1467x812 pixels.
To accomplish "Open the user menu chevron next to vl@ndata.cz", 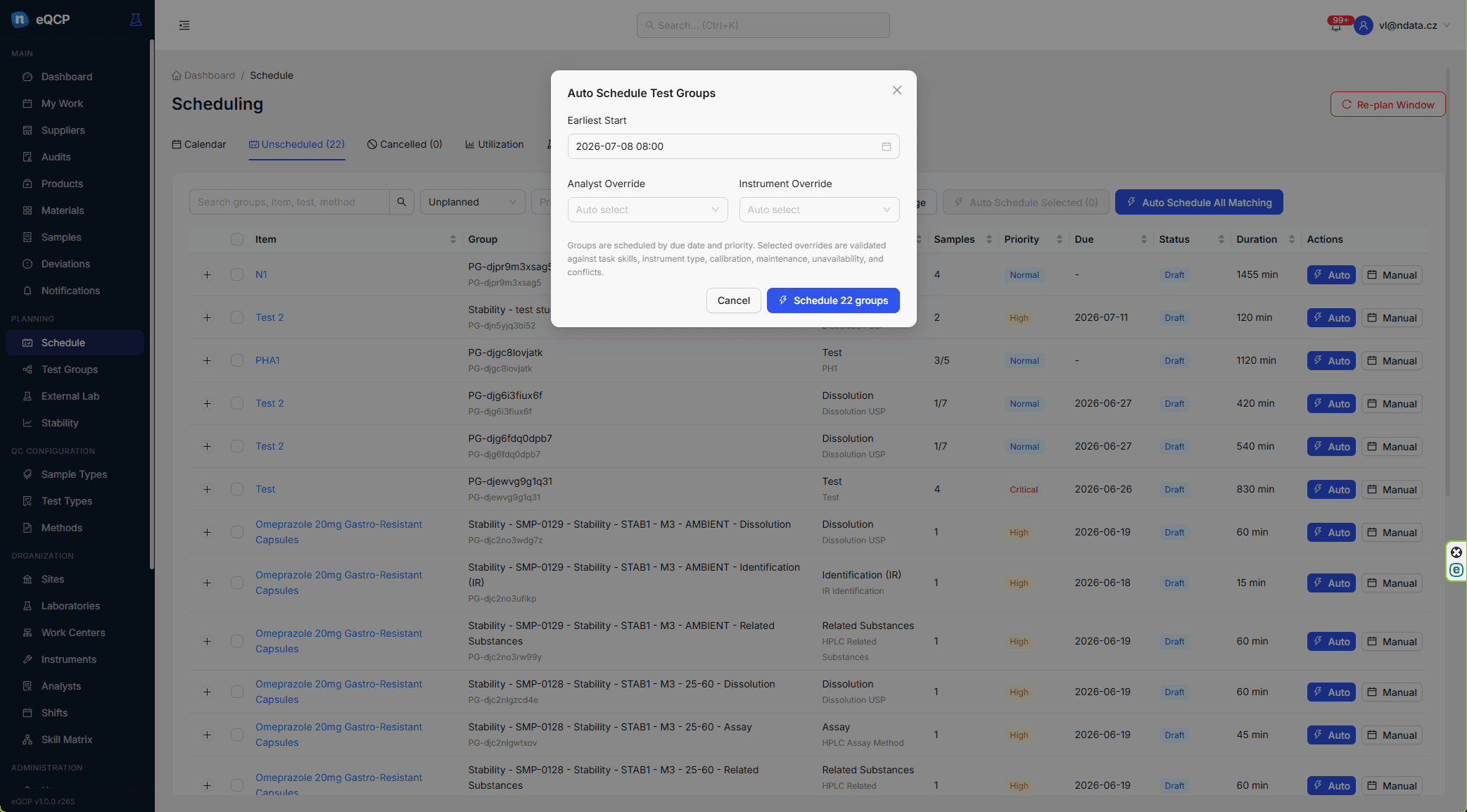I will click(1446, 25).
